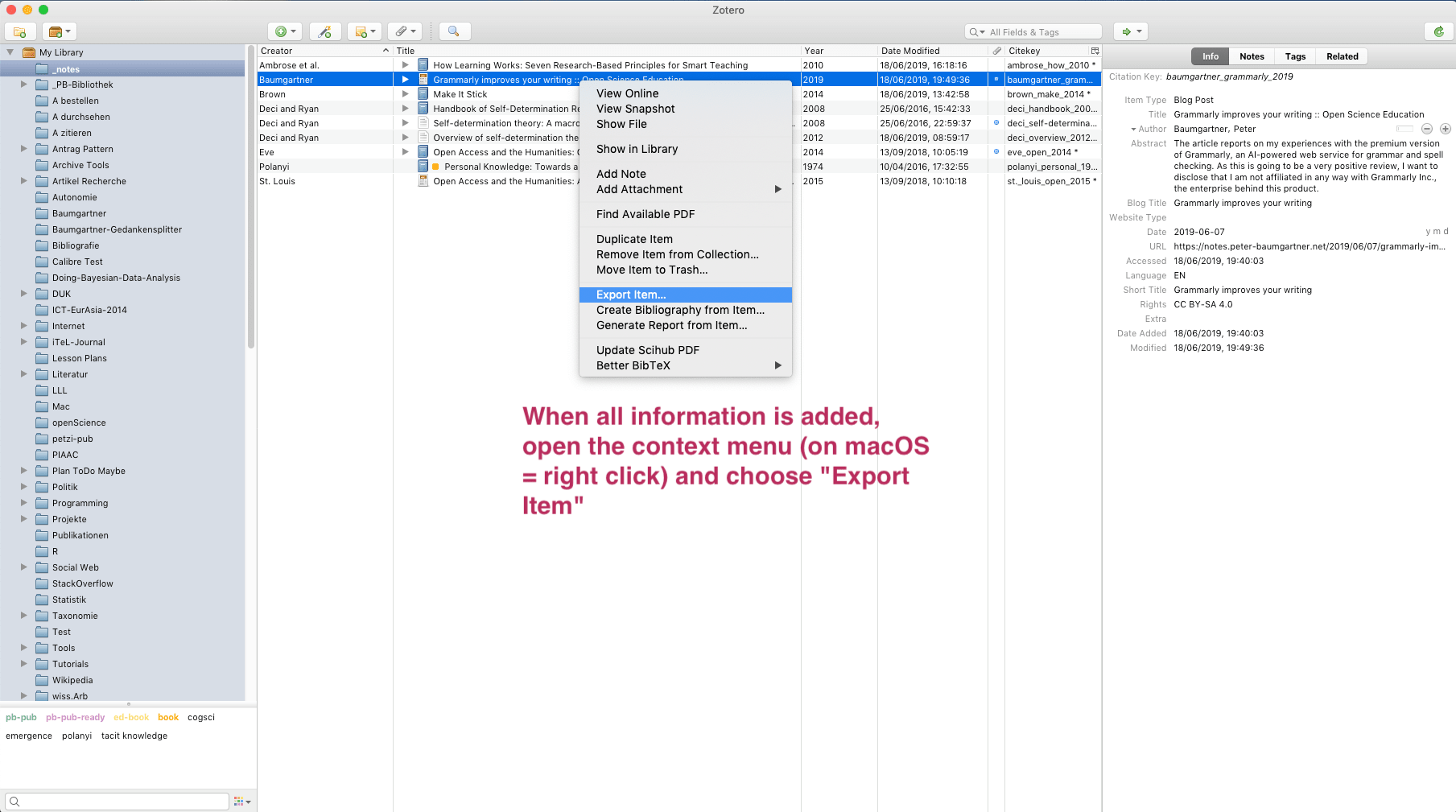1456x812 pixels.
Task: Open the column configuration icon in header
Action: pyautogui.click(x=1095, y=51)
